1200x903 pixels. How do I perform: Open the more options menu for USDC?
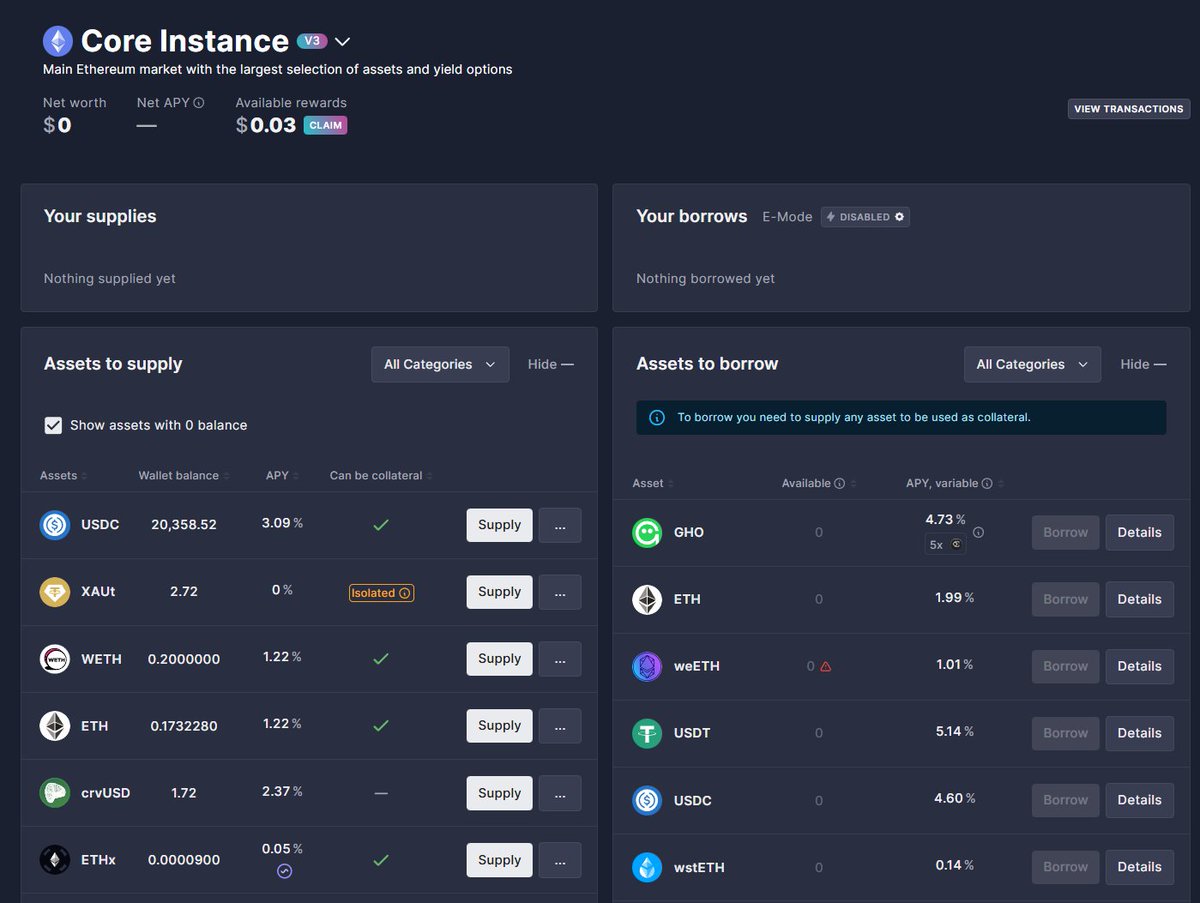tap(559, 525)
